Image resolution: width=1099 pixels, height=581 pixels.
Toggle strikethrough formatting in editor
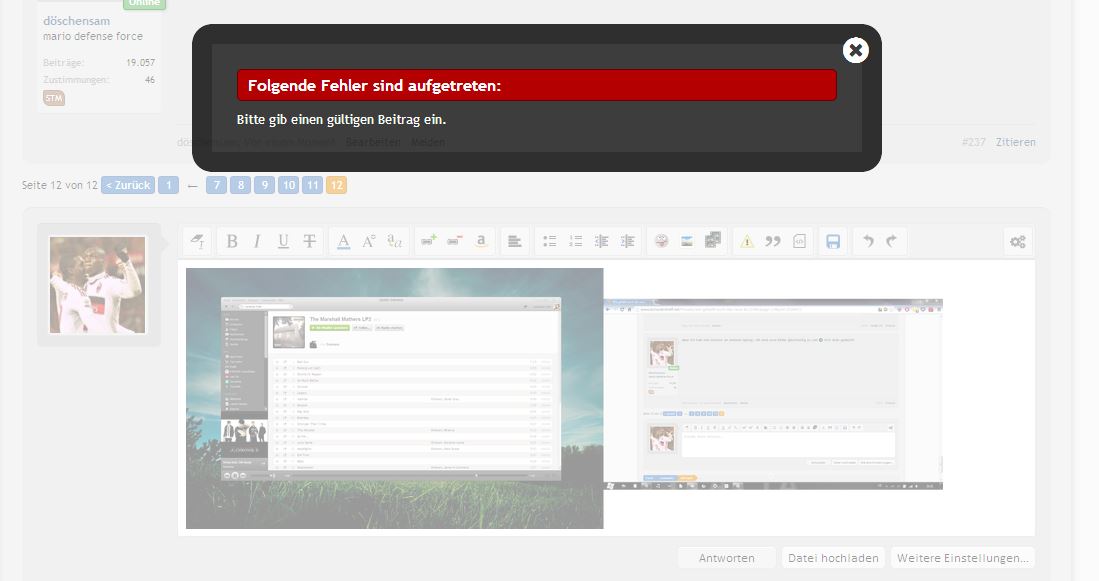coord(309,241)
